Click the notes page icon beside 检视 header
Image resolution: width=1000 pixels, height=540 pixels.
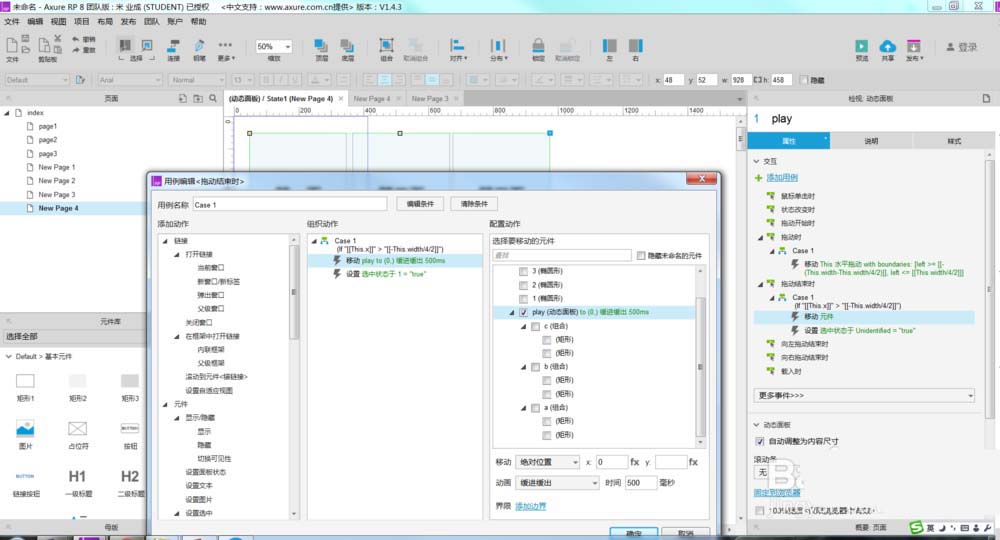coord(986,98)
